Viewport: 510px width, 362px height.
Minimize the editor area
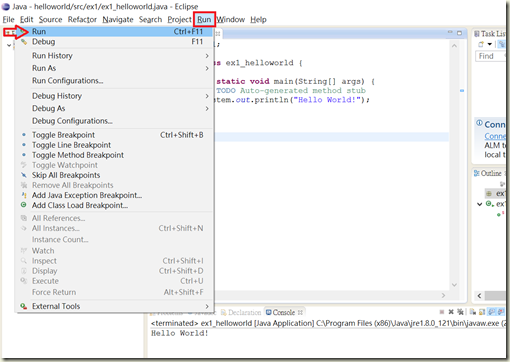[450, 32]
